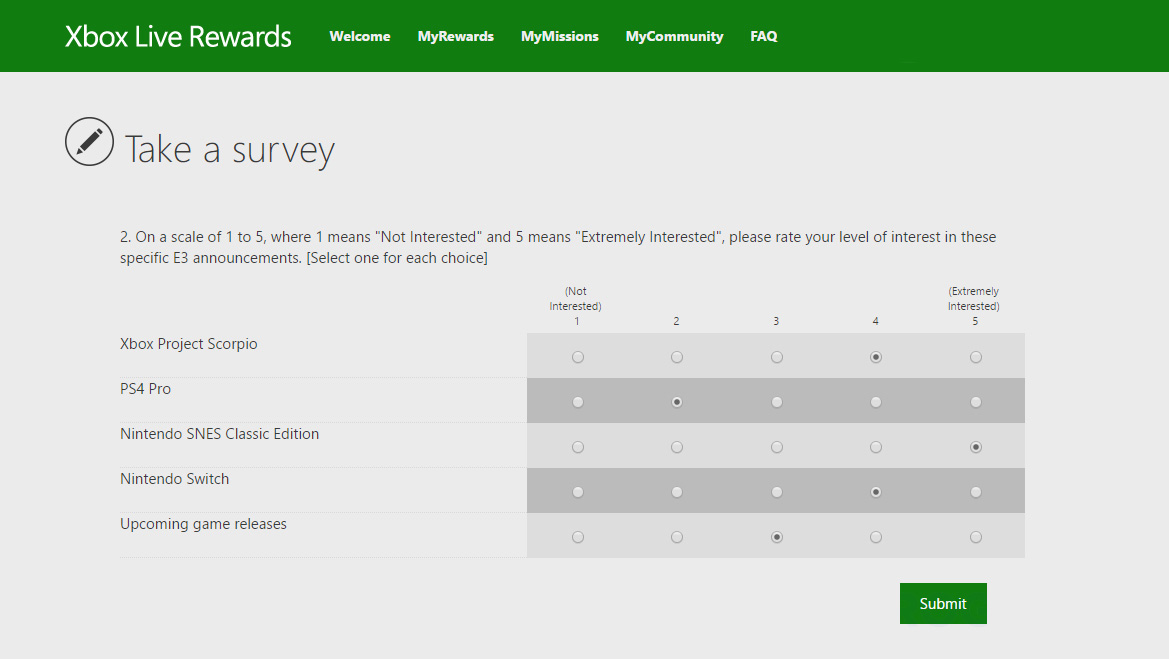Click the Xbox Live Rewards logo

178,37
